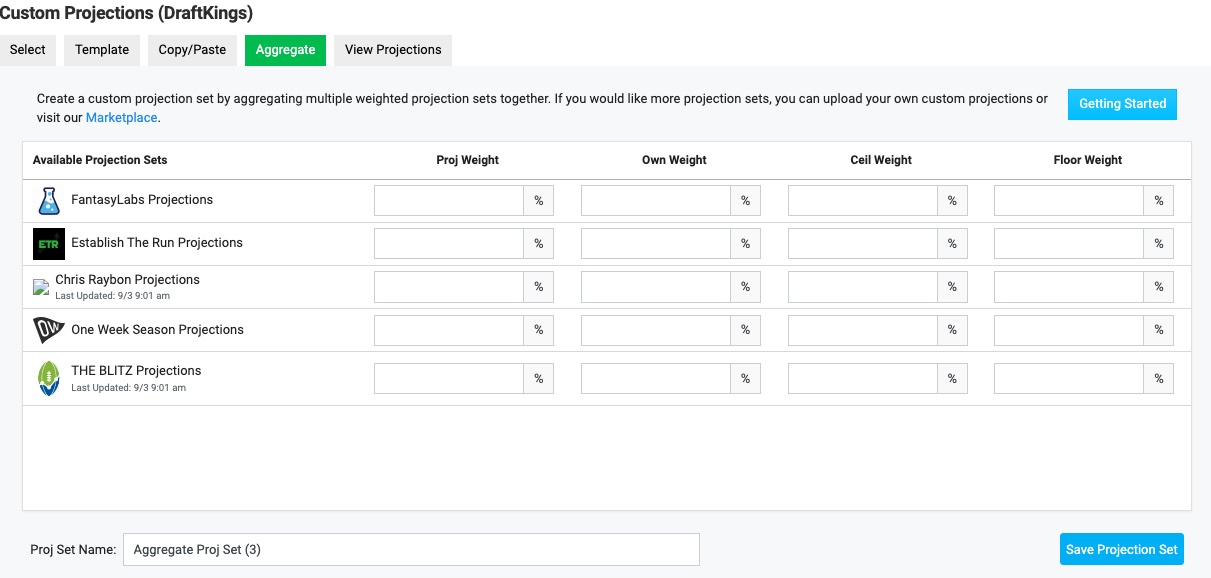Follow the Marketplace link
The width and height of the screenshot is (1211, 578).
121,118
